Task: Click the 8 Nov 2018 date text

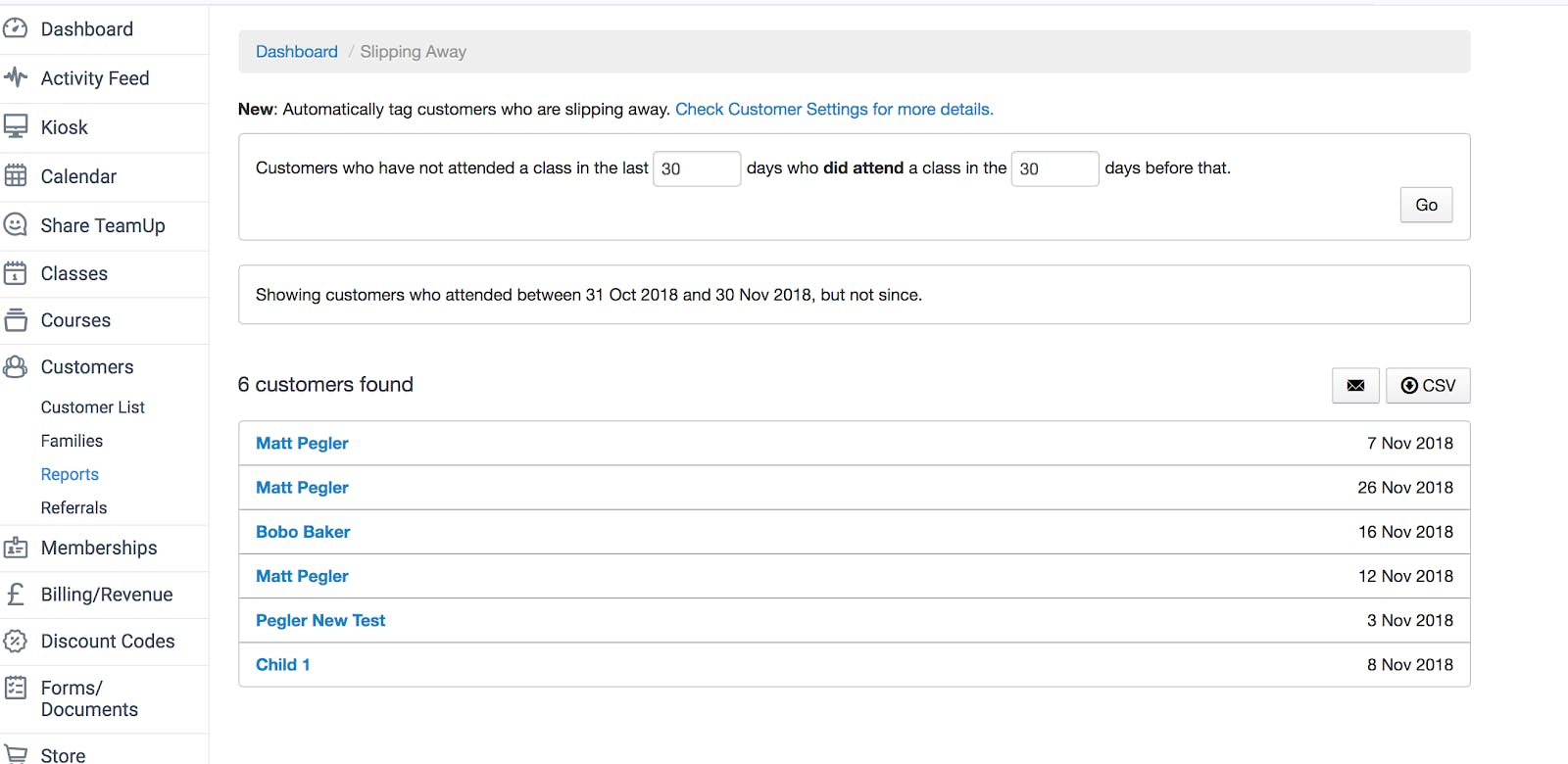Action: click(x=1410, y=664)
